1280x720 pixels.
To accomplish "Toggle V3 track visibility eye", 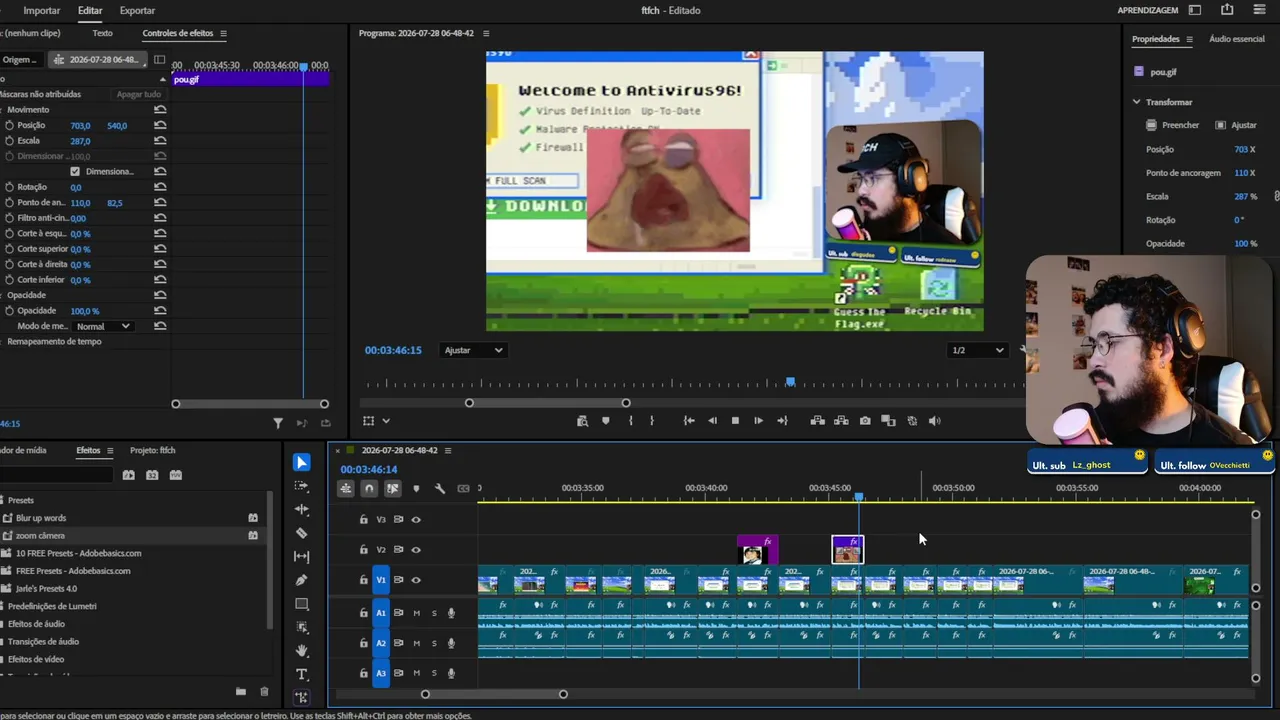I will (x=416, y=520).
